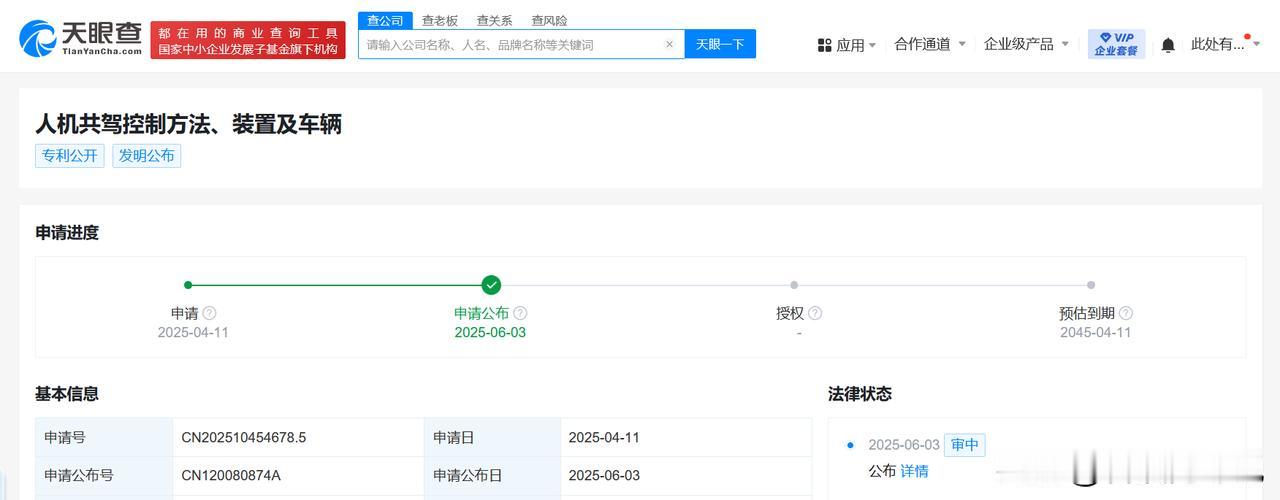
Task: Select publication number CN120080874A
Action: point(231,475)
